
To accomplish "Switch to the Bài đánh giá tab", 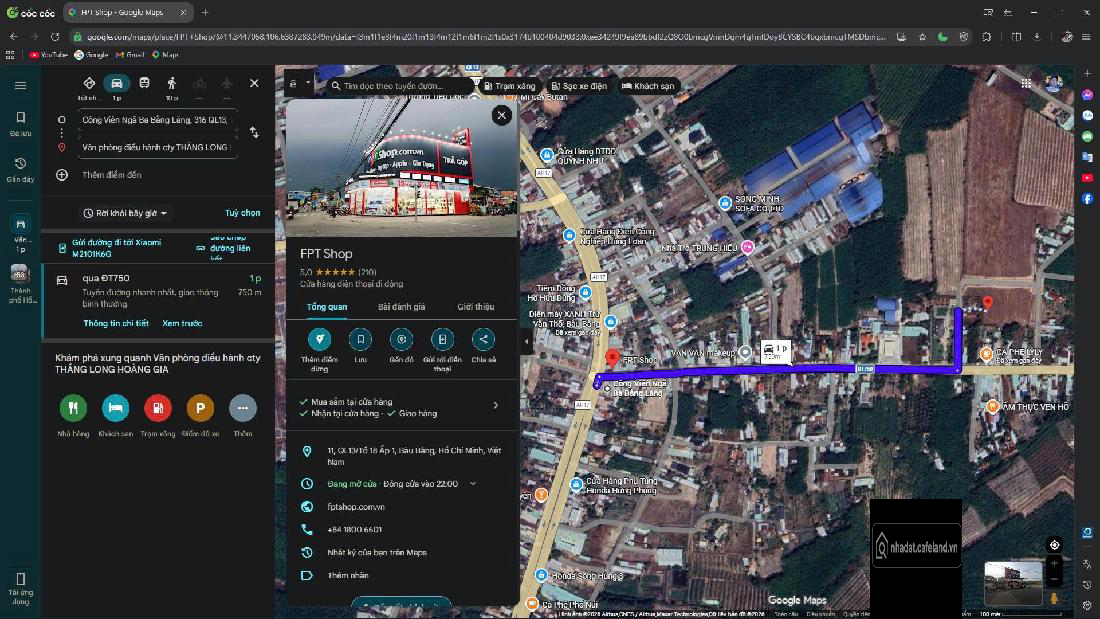I will pyautogui.click(x=401, y=307).
